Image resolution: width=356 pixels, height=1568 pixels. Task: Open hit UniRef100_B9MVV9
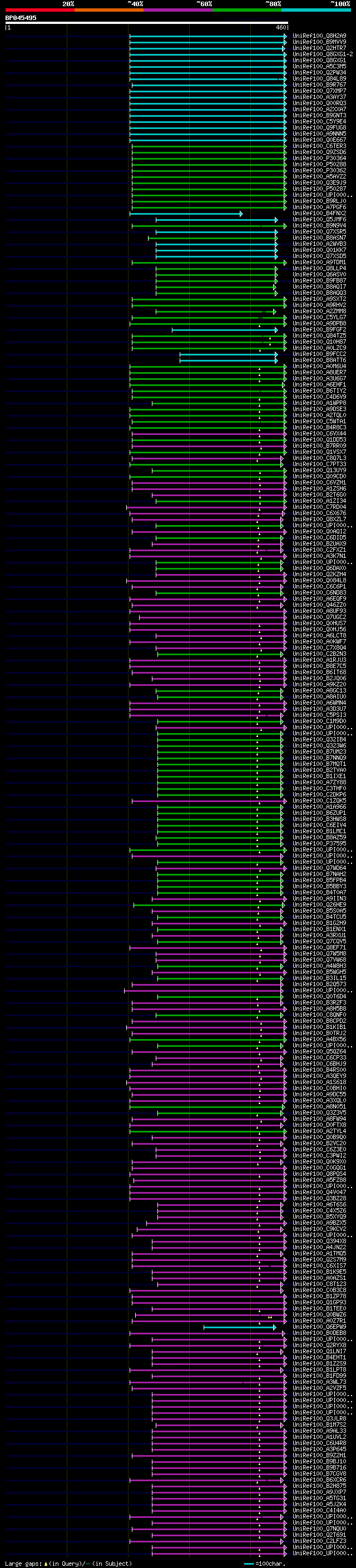click(x=319, y=42)
